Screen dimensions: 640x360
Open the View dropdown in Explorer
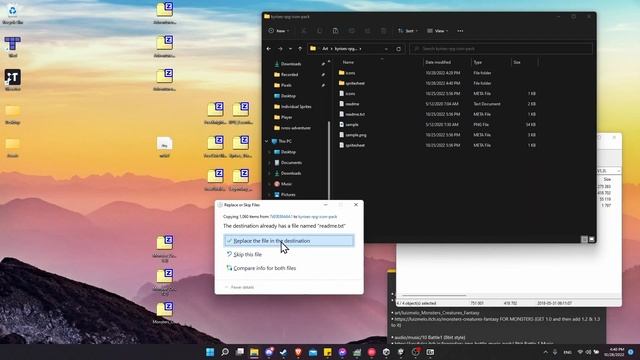click(437, 31)
